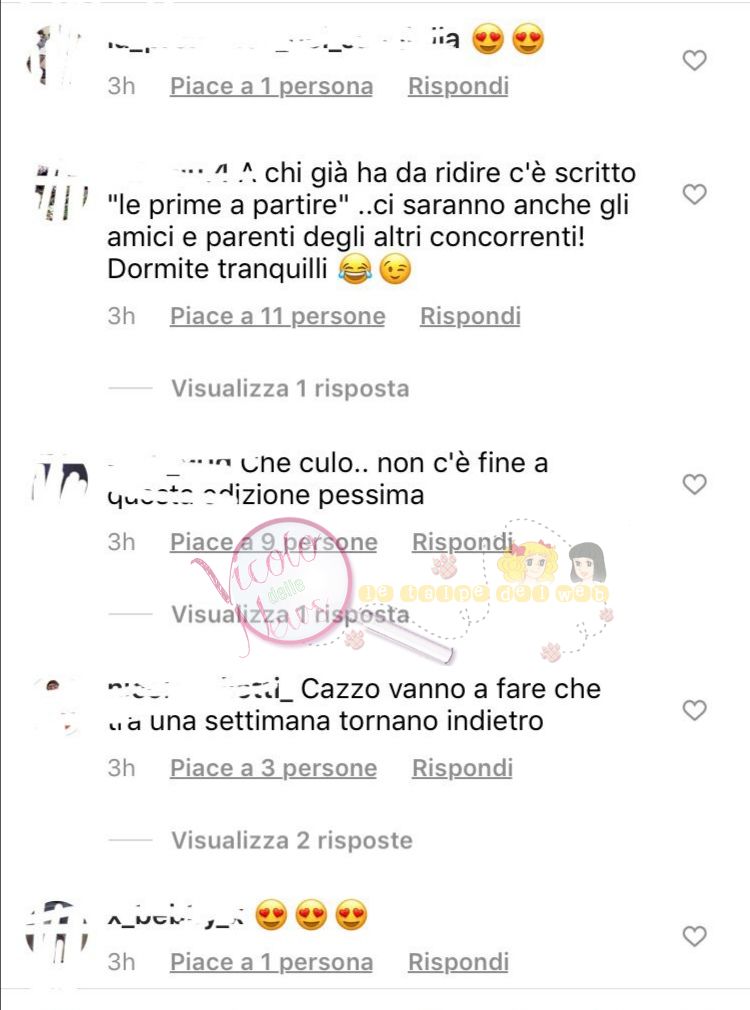Open profile picture of the top commenter
This screenshot has width=750, height=1010.
(57, 58)
